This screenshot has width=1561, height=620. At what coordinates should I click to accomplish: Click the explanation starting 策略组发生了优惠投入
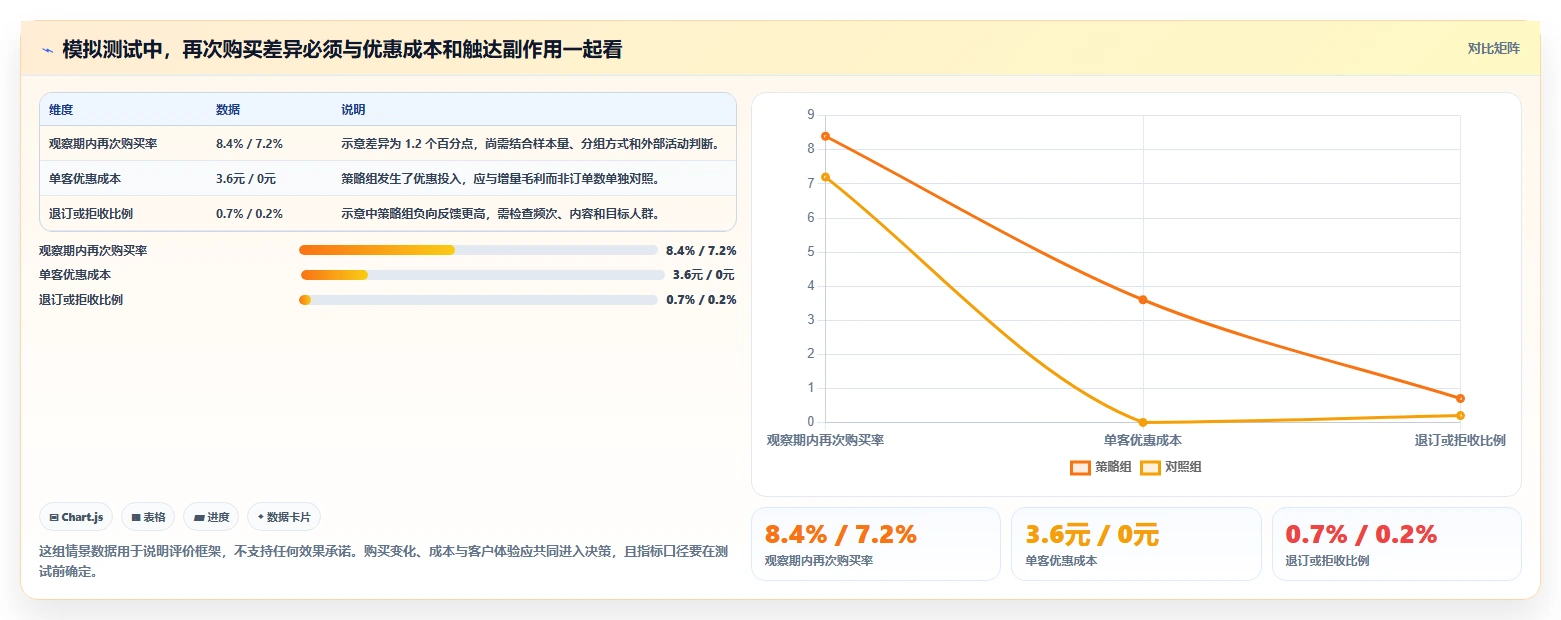[x=500, y=179]
